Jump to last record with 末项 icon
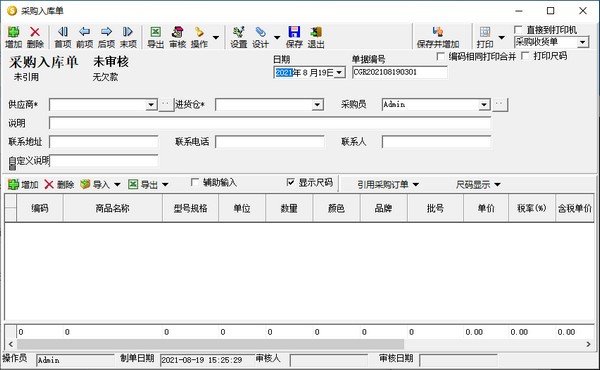The width and height of the screenshot is (600, 370). 128,37
